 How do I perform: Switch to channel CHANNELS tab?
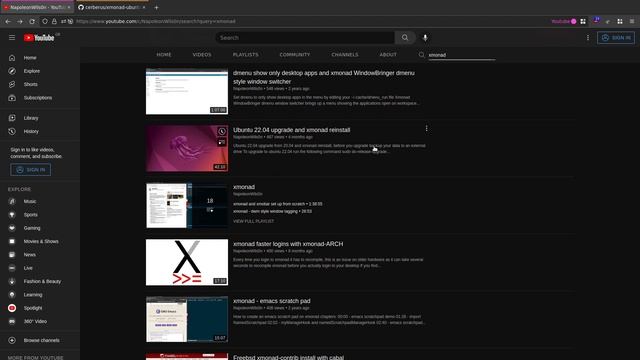[x=345, y=55]
